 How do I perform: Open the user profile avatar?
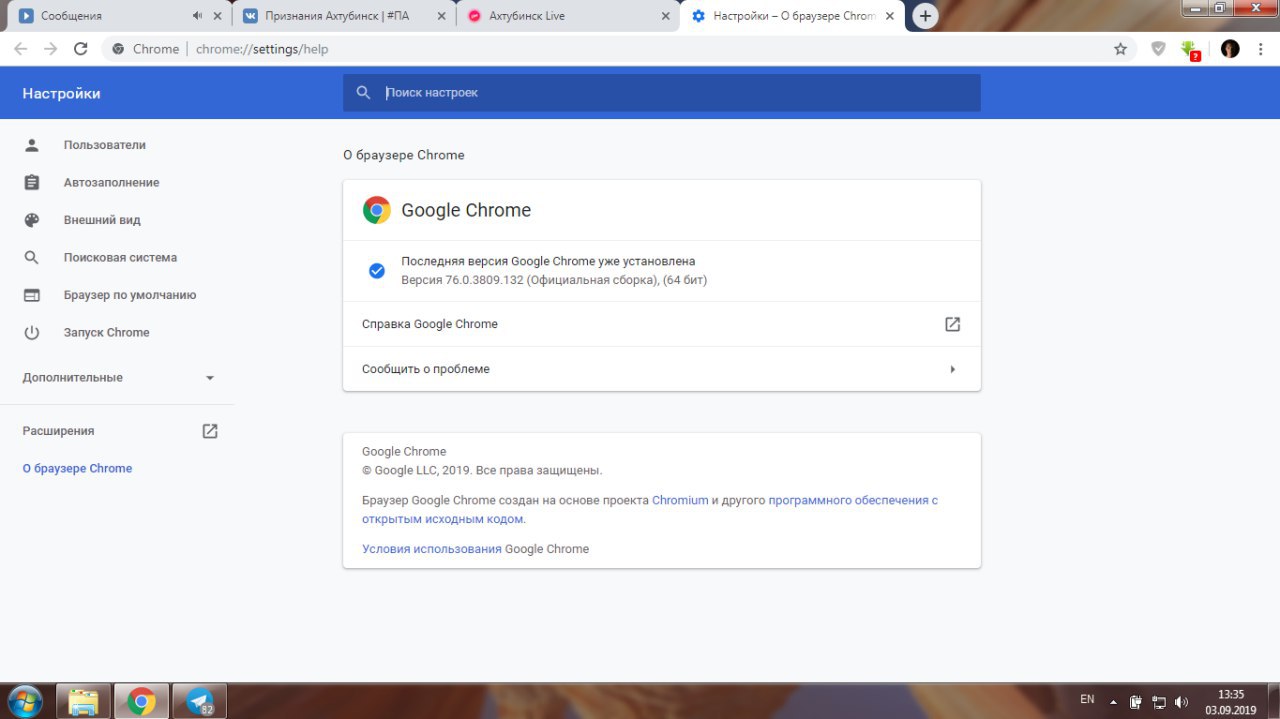coord(1230,49)
